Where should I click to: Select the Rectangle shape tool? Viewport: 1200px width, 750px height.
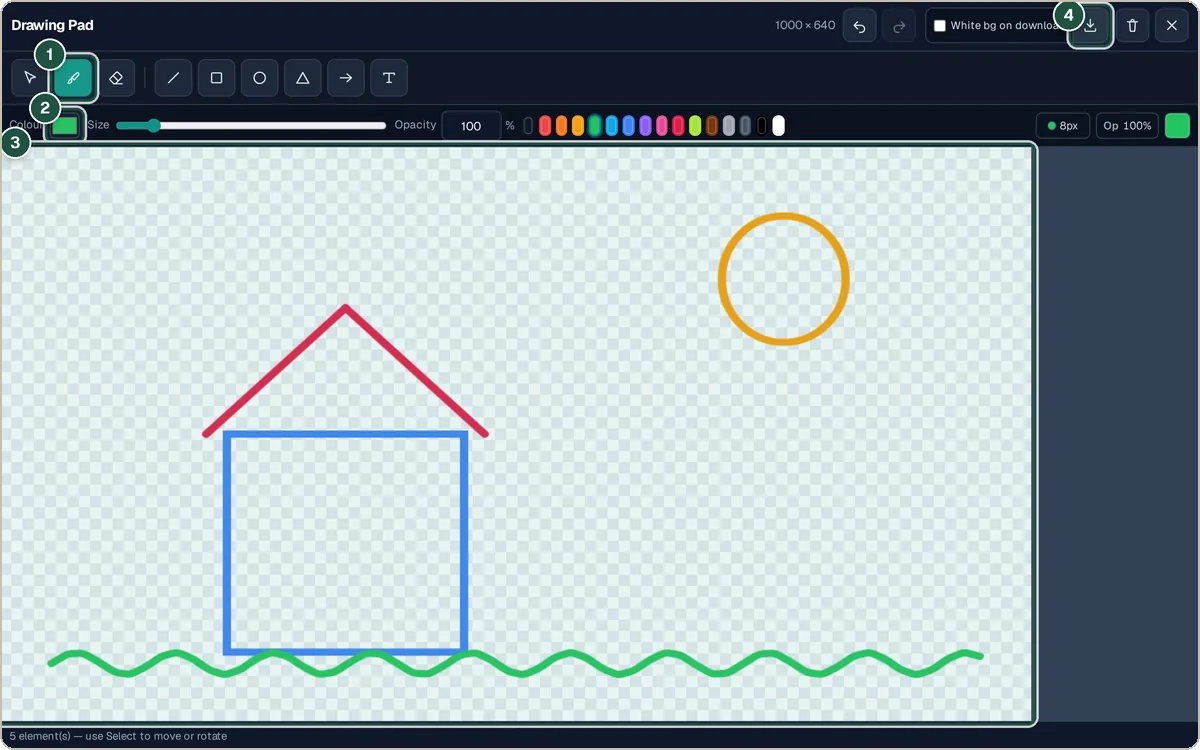[216, 78]
